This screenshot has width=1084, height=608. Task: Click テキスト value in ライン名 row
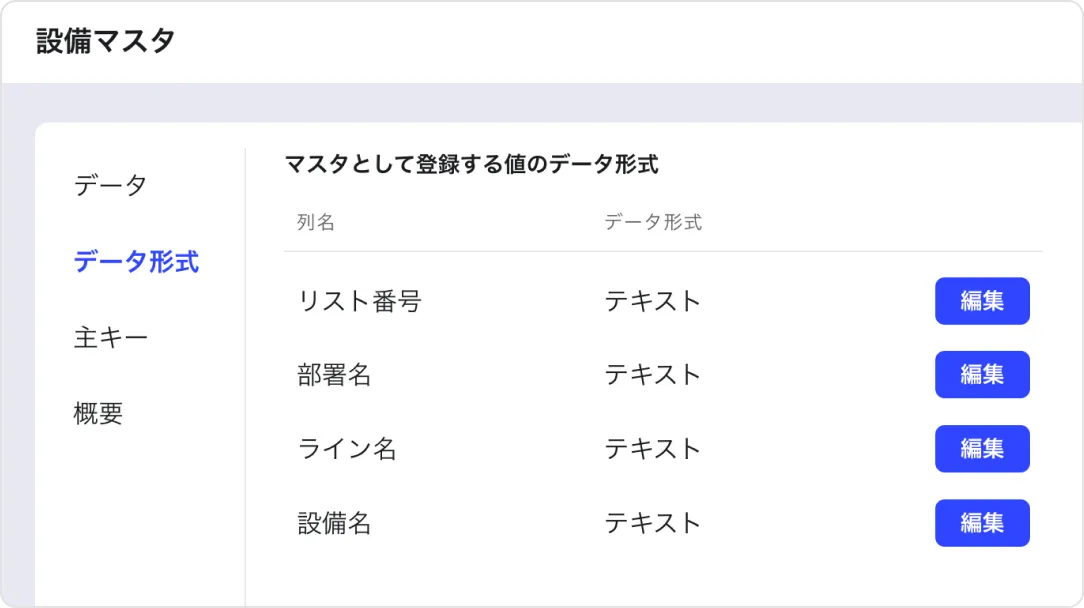click(653, 449)
